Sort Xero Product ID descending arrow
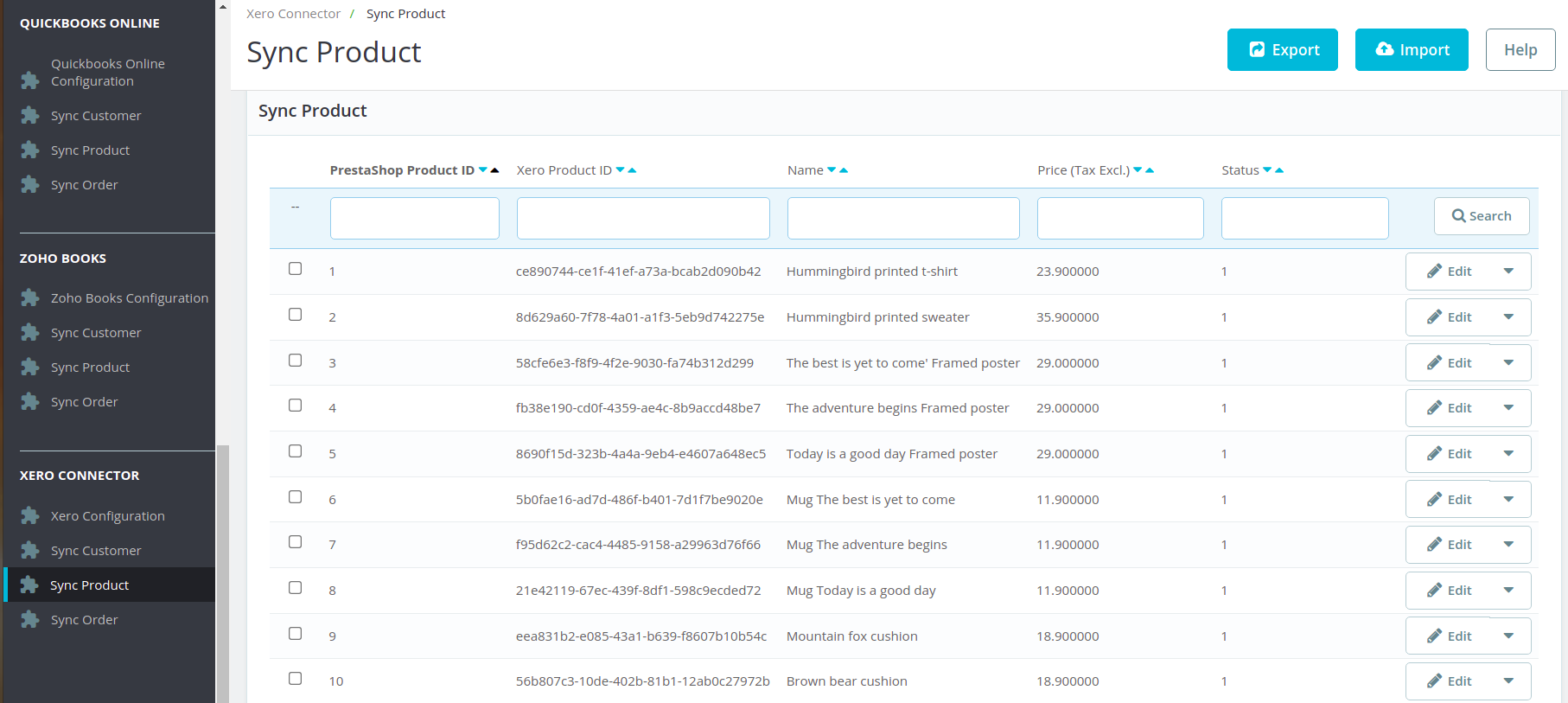The width and height of the screenshot is (1568, 703). pos(621,169)
